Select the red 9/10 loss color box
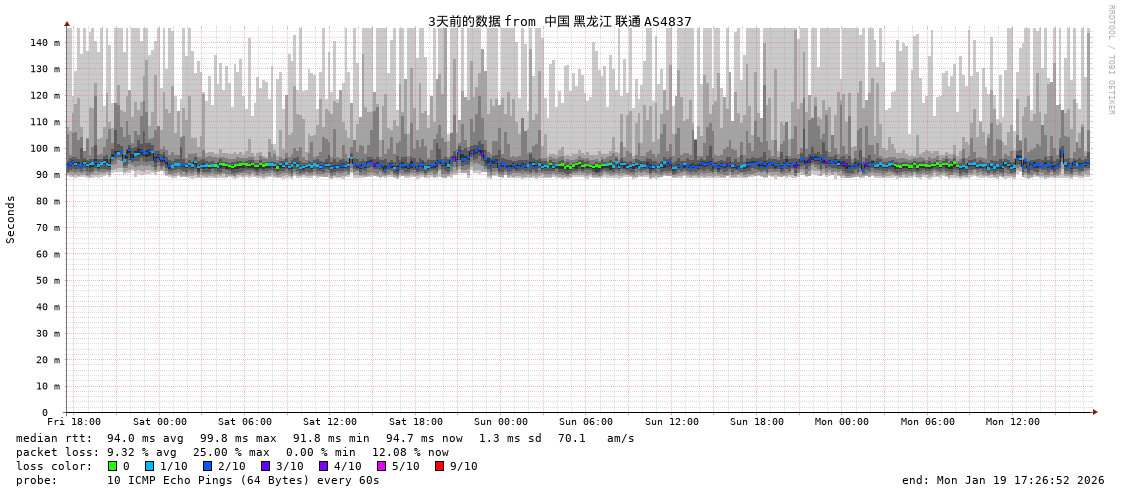This screenshot has width=1121, height=494. click(439, 466)
